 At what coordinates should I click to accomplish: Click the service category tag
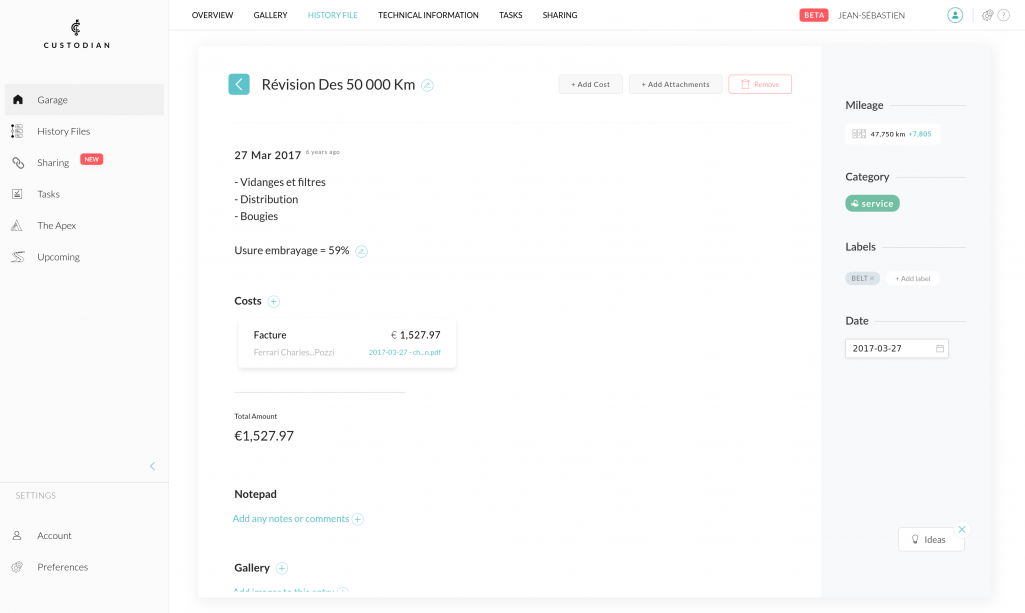(873, 203)
